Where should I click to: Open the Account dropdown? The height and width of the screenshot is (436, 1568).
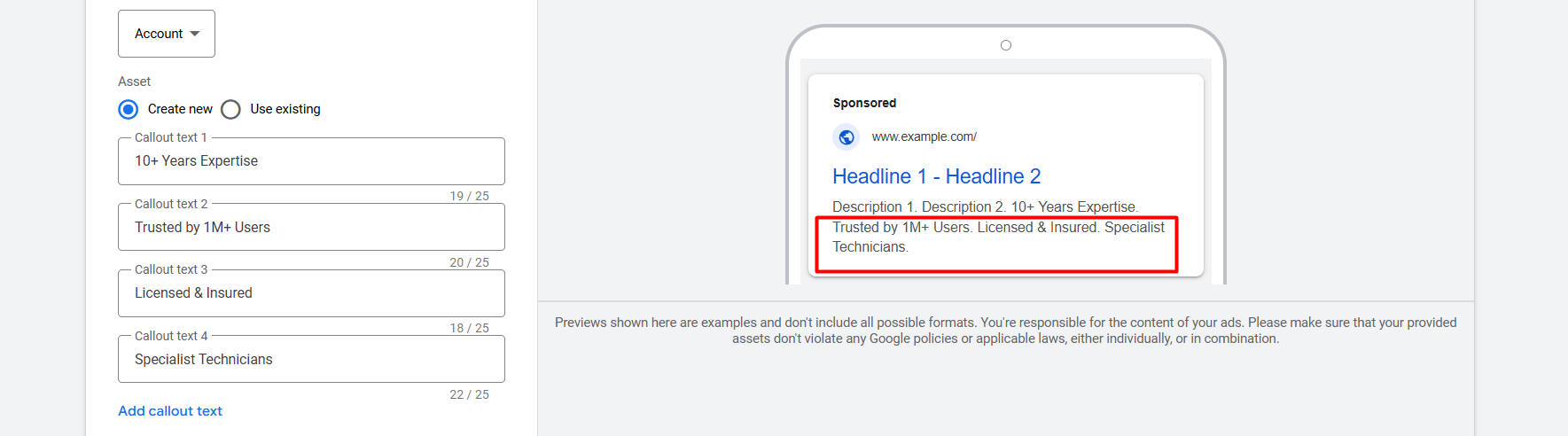click(x=167, y=34)
